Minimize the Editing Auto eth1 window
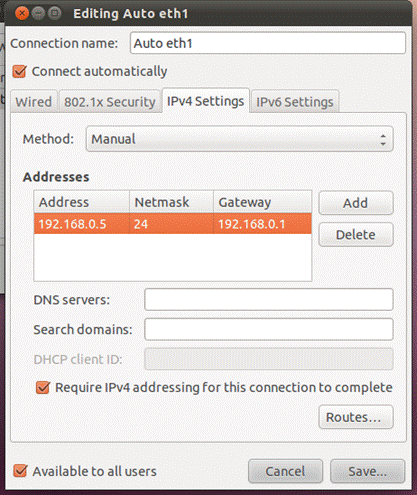Viewport: 417px width, 495px height. (38, 13)
